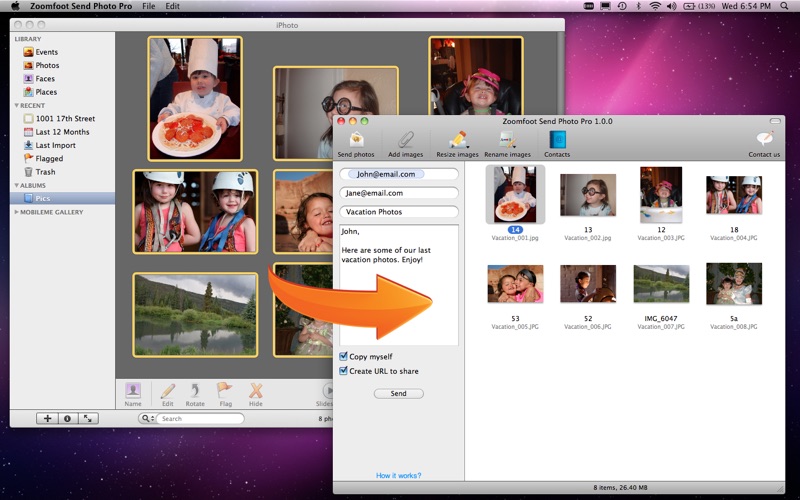Open the search options magnifier dropdown
This screenshot has height=500, width=800.
click(147, 418)
